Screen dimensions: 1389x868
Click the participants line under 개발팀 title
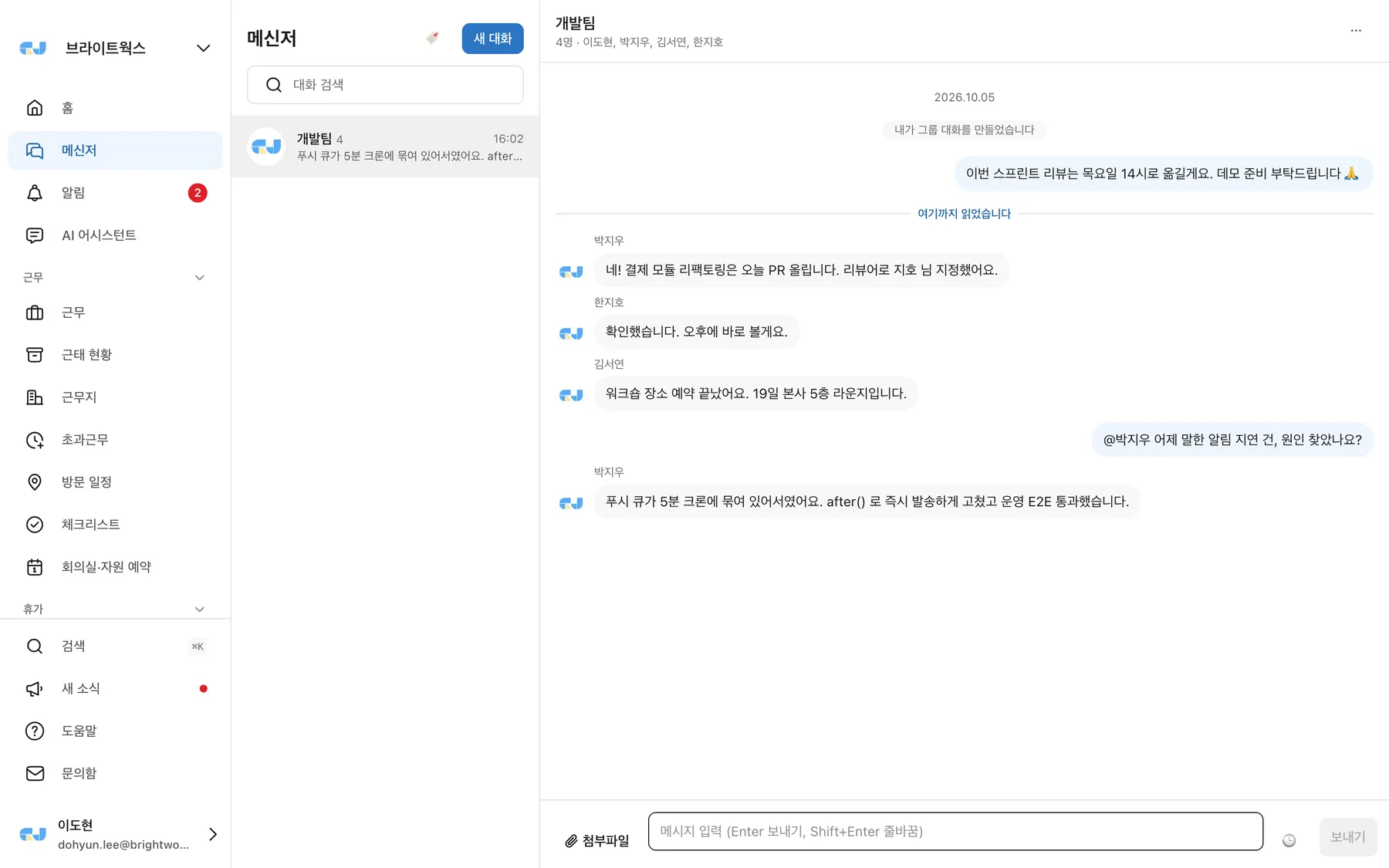pyautogui.click(x=639, y=42)
